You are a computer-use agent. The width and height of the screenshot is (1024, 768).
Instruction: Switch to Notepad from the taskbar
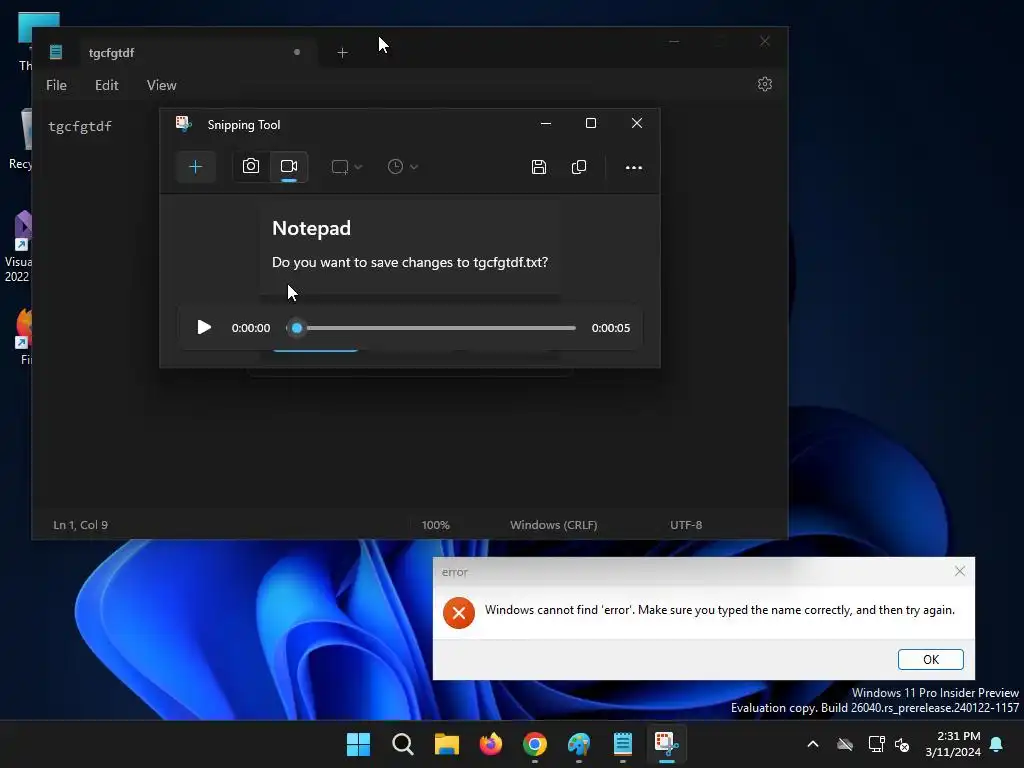pos(623,744)
